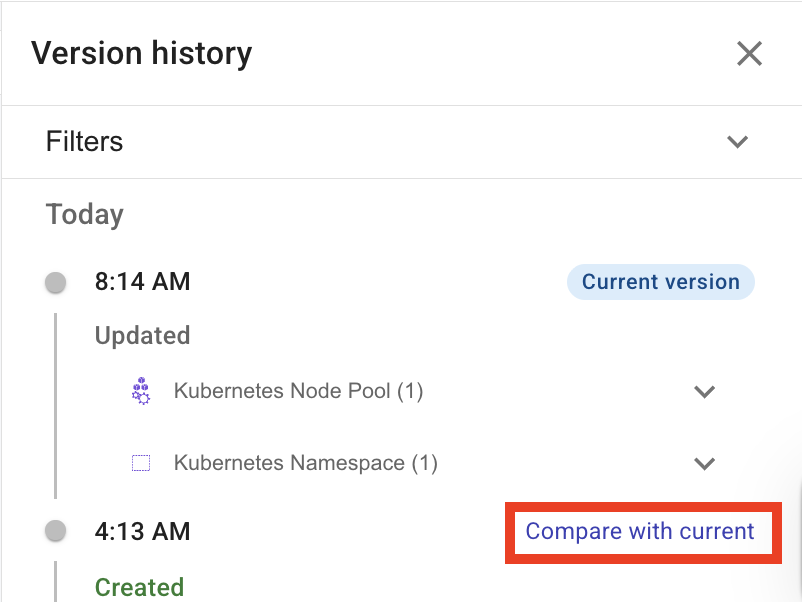802x602 pixels.
Task: Open "Compare with current" for the 4:13 AM version
Action: [x=641, y=531]
